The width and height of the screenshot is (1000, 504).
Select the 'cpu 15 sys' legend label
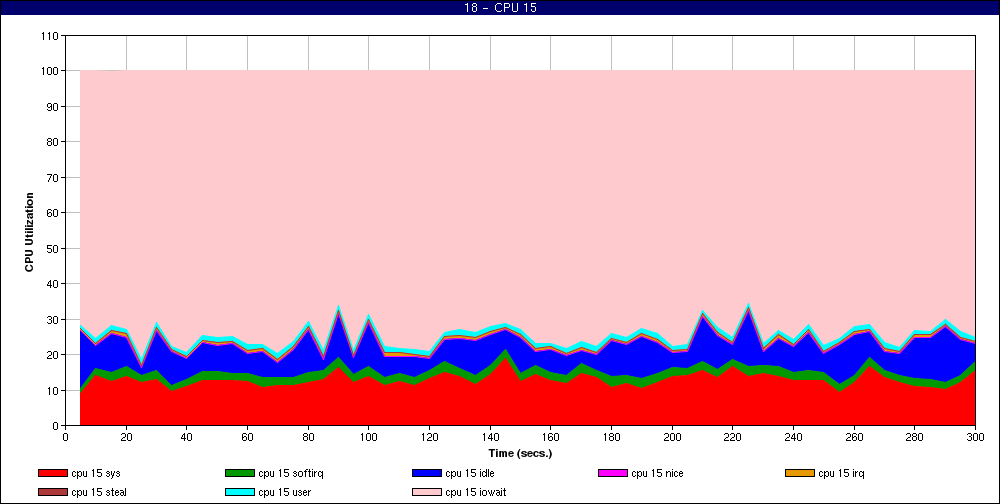point(96,473)
